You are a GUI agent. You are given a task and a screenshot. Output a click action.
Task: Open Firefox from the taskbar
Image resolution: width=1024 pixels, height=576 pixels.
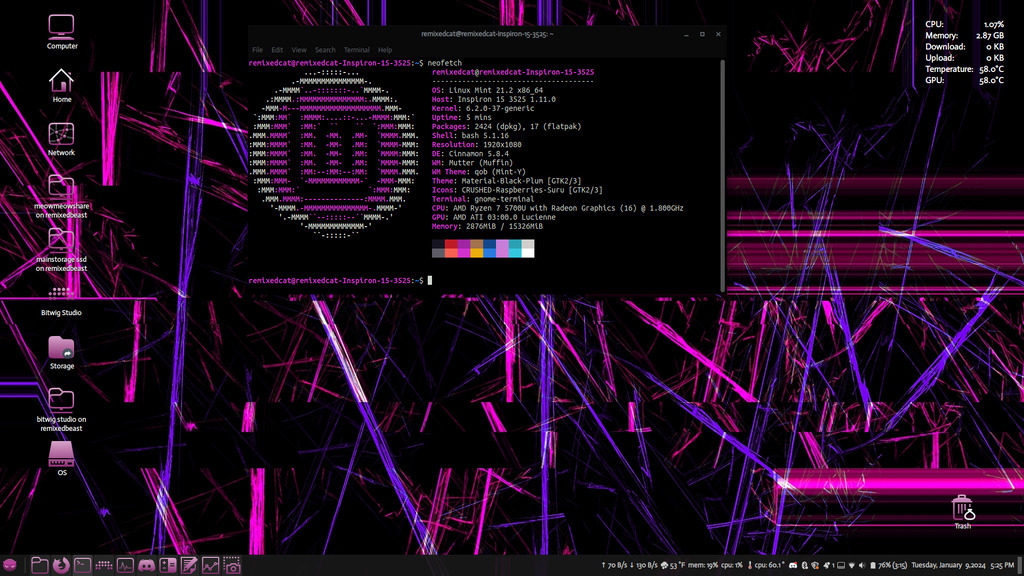point(61,566)
